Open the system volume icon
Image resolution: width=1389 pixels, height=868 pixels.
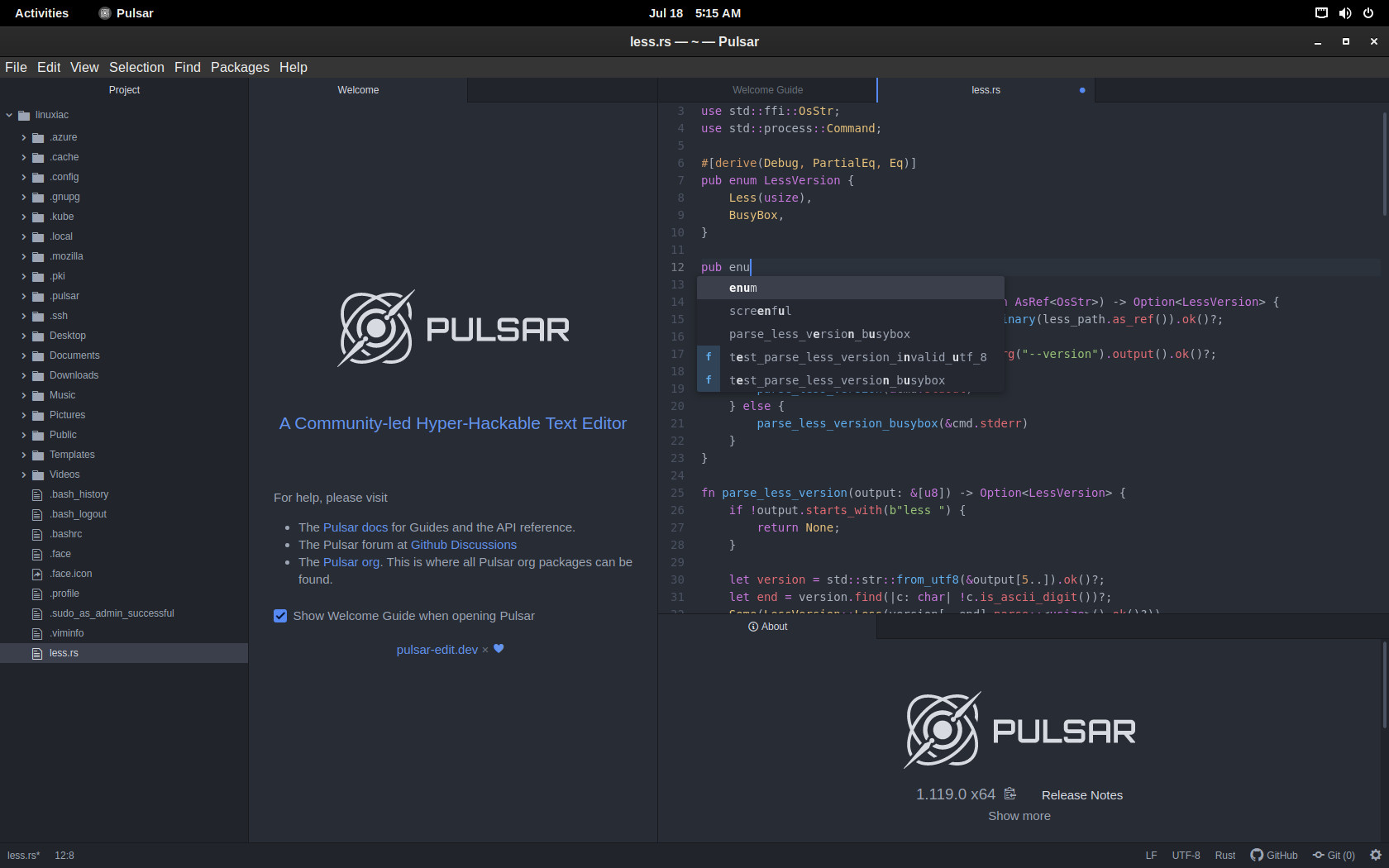[1345, 13]
